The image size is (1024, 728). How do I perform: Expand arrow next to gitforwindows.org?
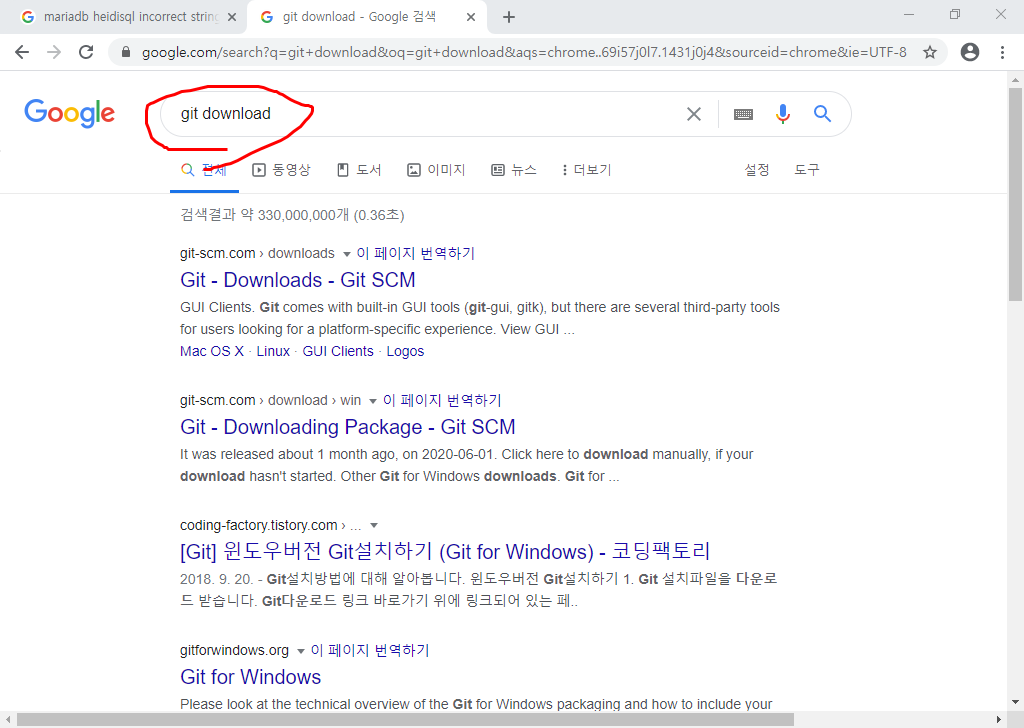[301, 651]
